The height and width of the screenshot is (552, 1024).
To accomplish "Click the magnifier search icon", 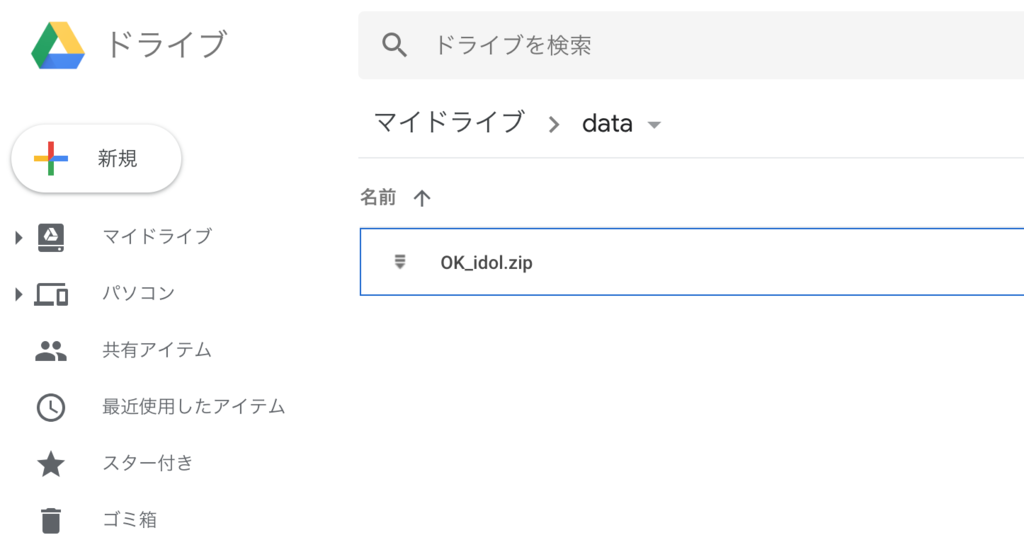I will [395, 45].
